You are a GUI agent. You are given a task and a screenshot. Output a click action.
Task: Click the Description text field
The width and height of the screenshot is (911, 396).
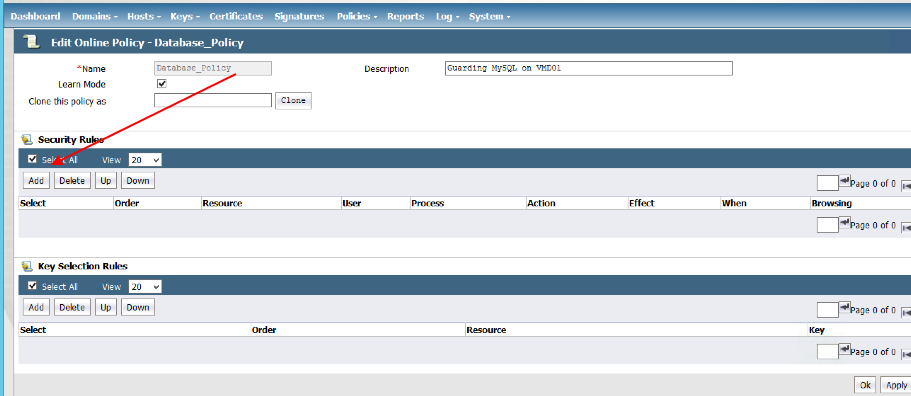[589, 69]
